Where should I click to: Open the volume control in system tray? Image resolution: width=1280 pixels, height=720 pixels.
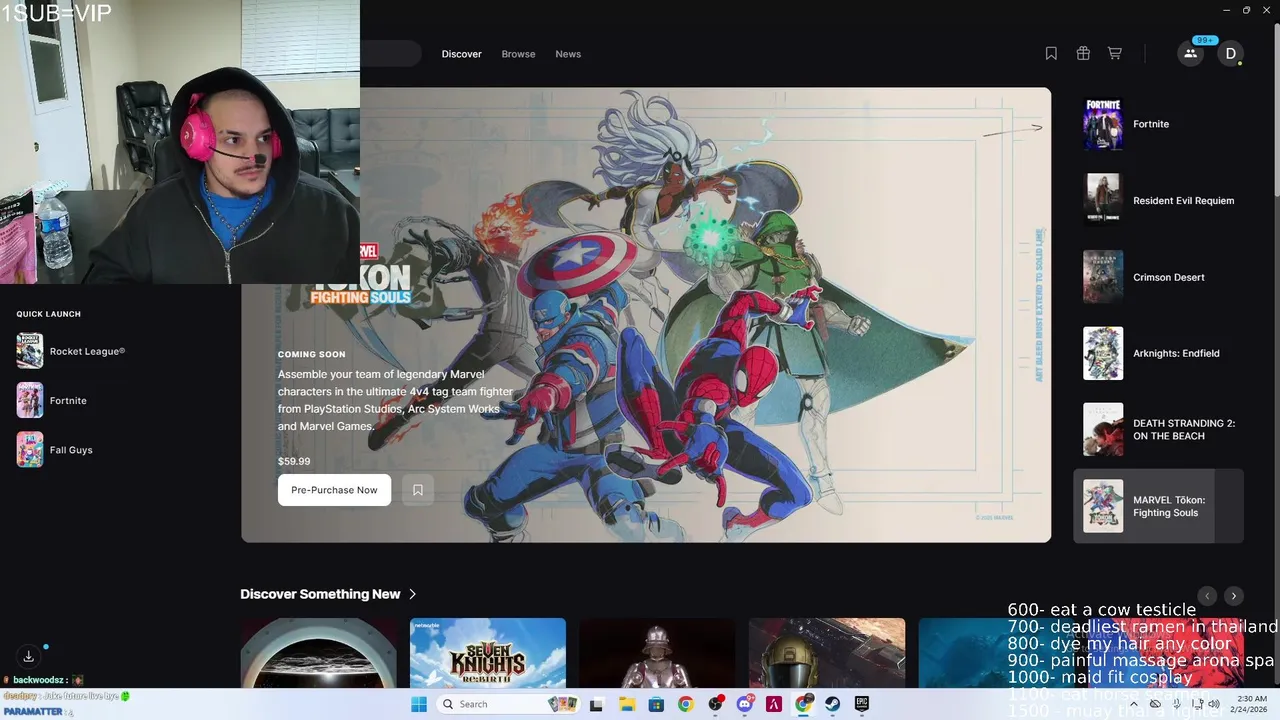pyautogui.click(x=1214, y=704)
